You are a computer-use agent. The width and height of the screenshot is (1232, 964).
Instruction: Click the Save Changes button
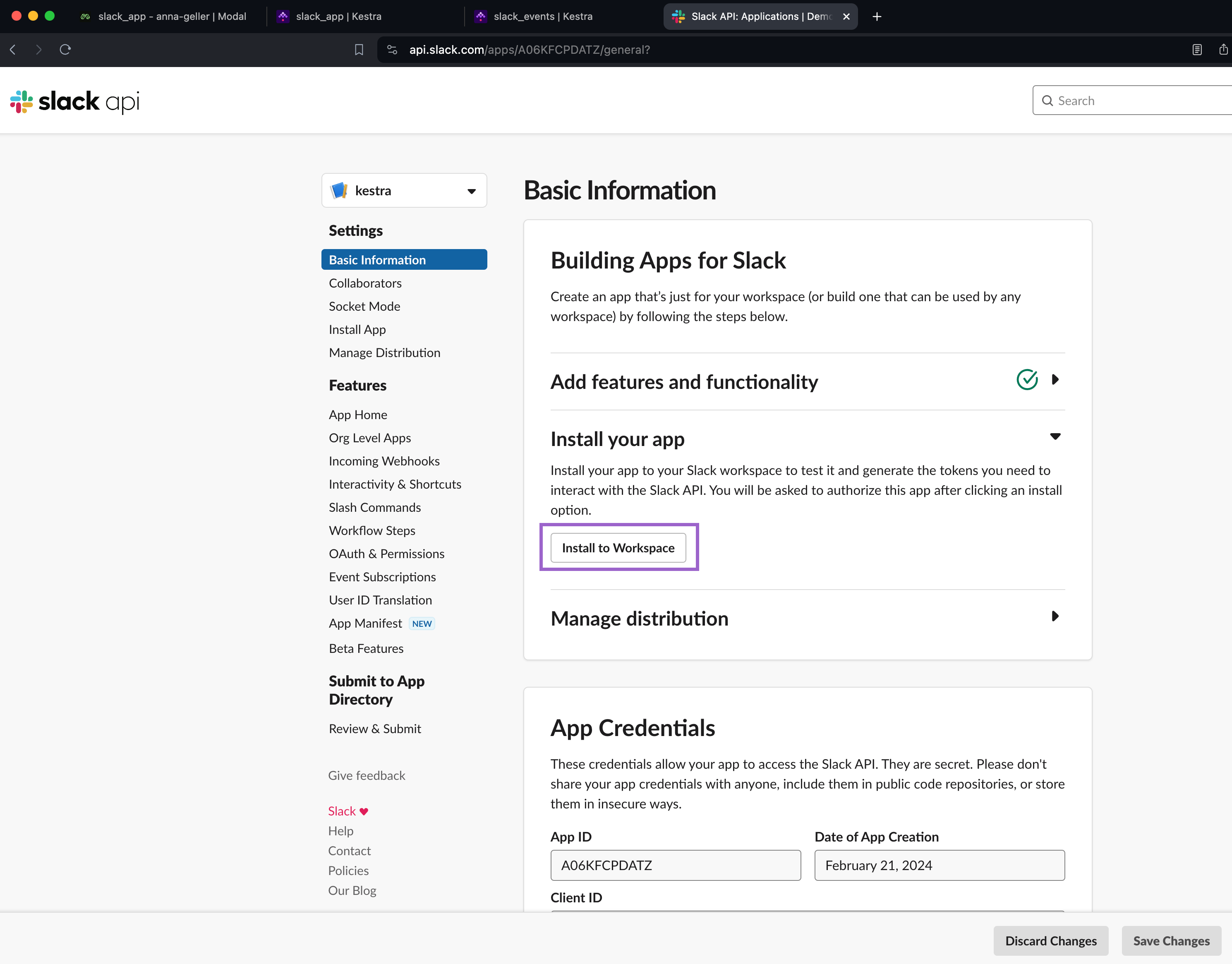pos(1171,941)
